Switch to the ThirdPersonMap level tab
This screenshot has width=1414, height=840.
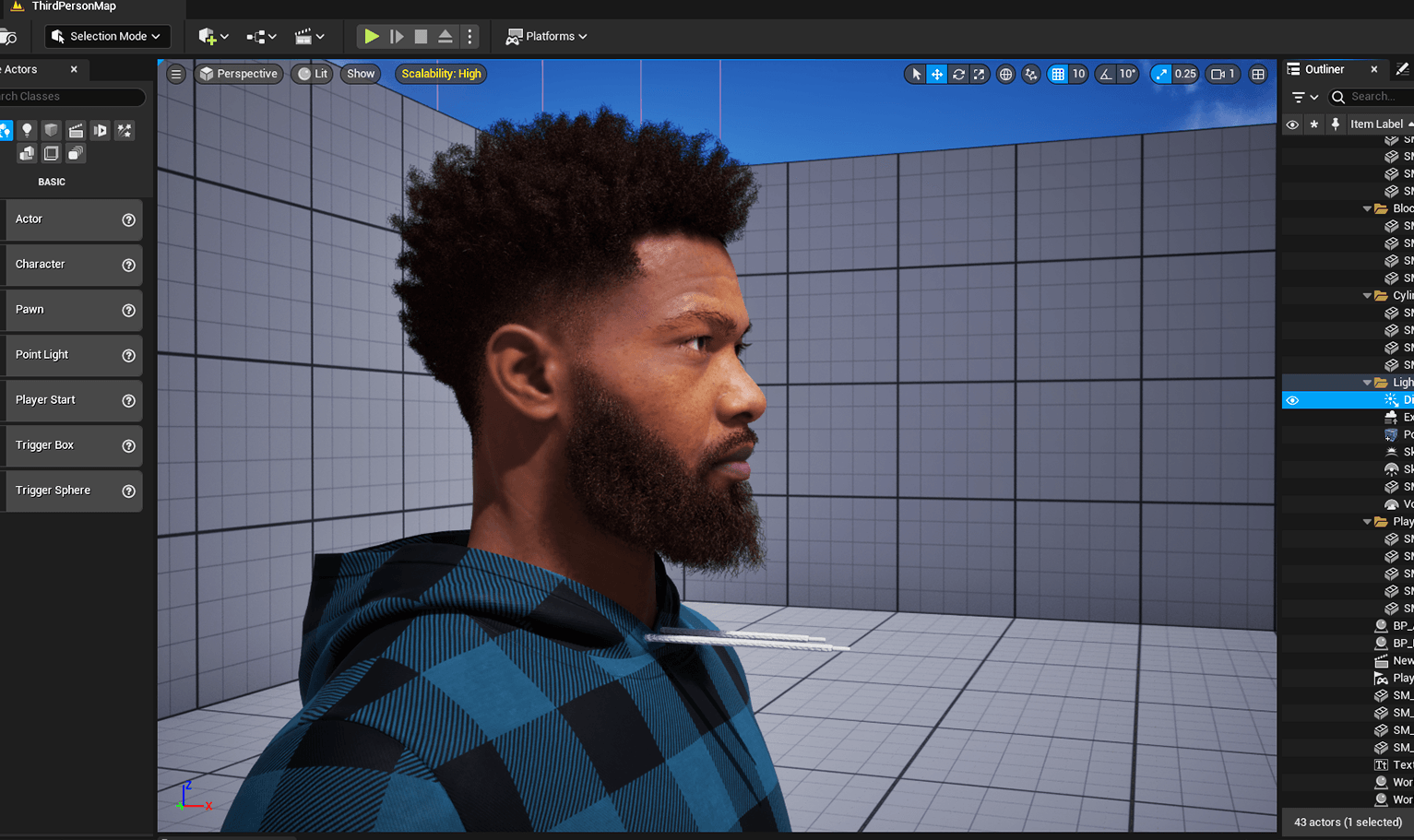(74, 7)
